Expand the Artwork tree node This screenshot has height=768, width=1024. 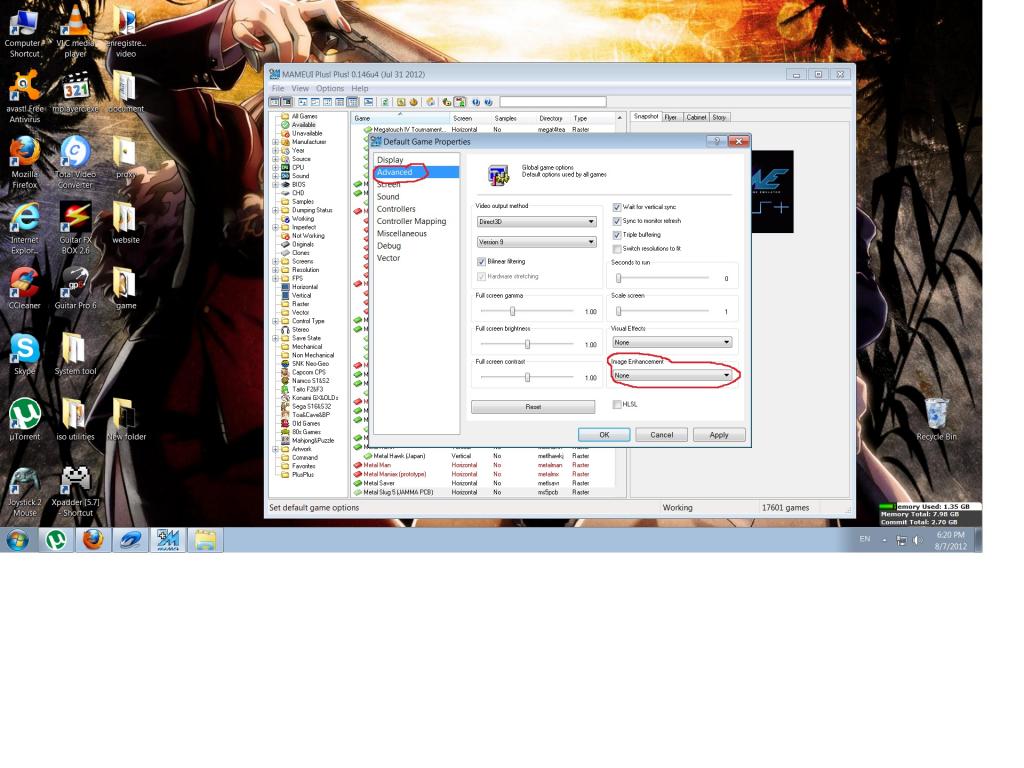coord(275,449)
